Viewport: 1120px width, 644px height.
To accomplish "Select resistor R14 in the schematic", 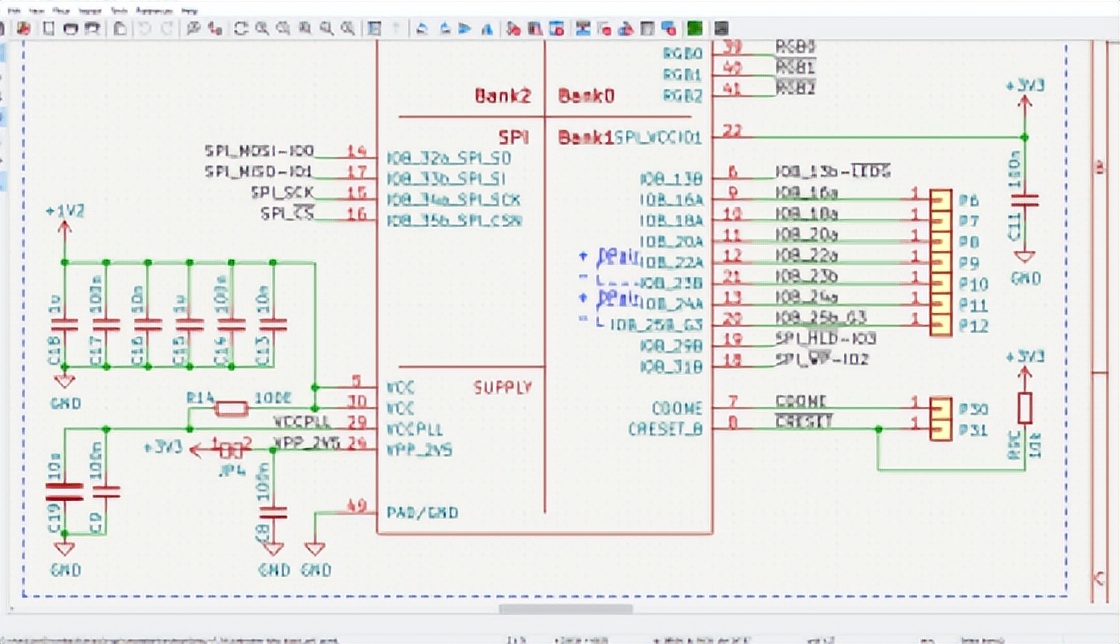I will tap(231, 407).
